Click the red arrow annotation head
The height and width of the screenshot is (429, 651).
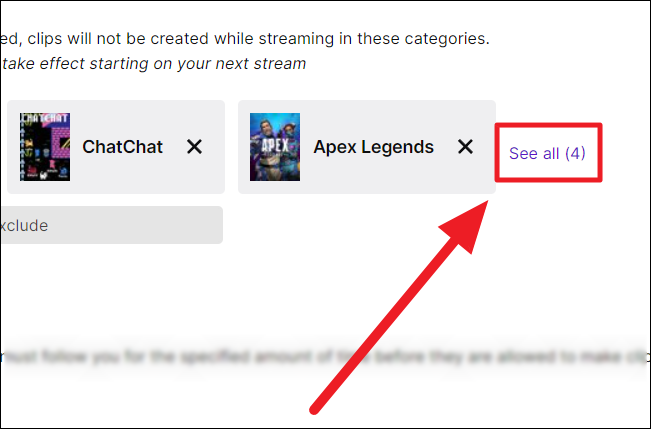tap(467, 225)
